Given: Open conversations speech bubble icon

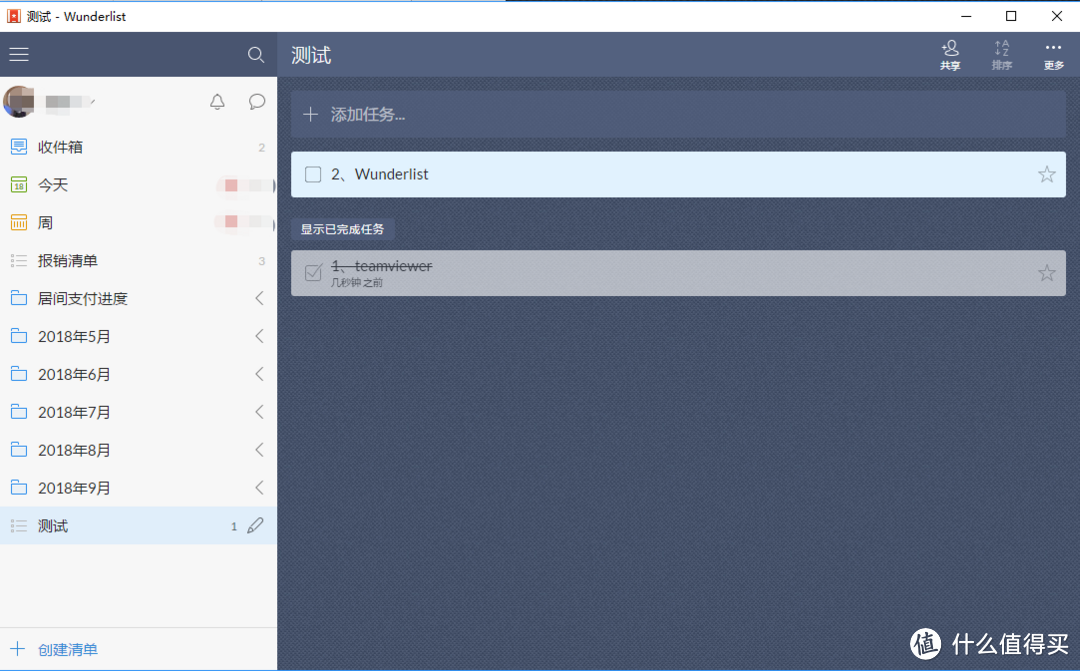Looking at the screenshot, I should pyautogui.click(x=257, y=102).
